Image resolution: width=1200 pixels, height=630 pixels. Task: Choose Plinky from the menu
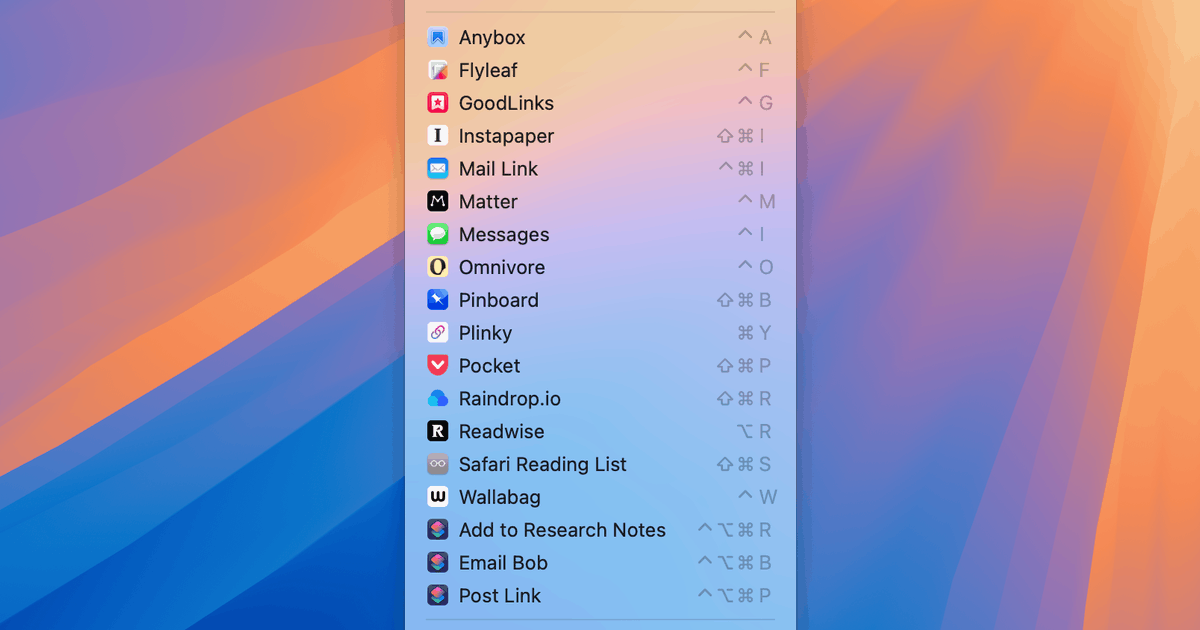click(x=600, y=333)
